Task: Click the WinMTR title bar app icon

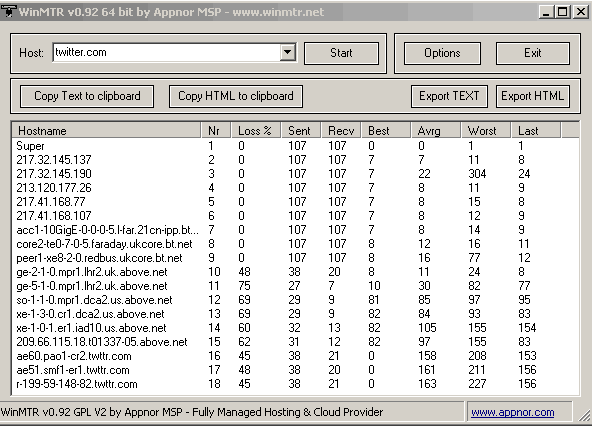Action: click(9, 11)
